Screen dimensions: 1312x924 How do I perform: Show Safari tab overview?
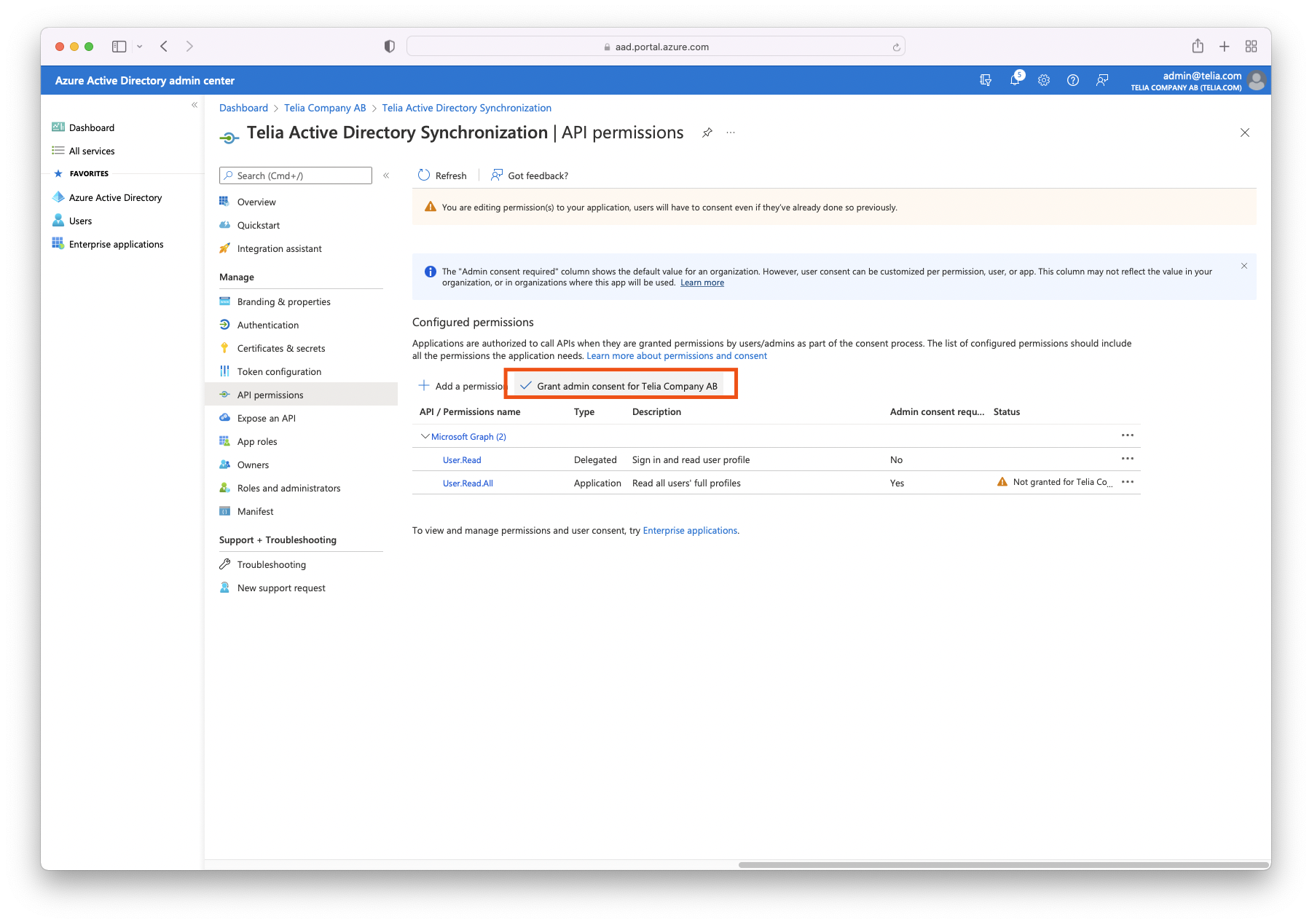coord(1252,47)
